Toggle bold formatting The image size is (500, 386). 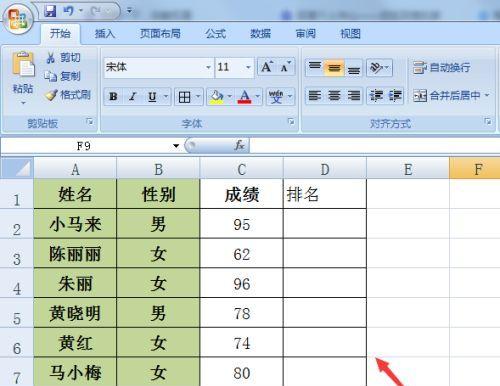[113, 97]
